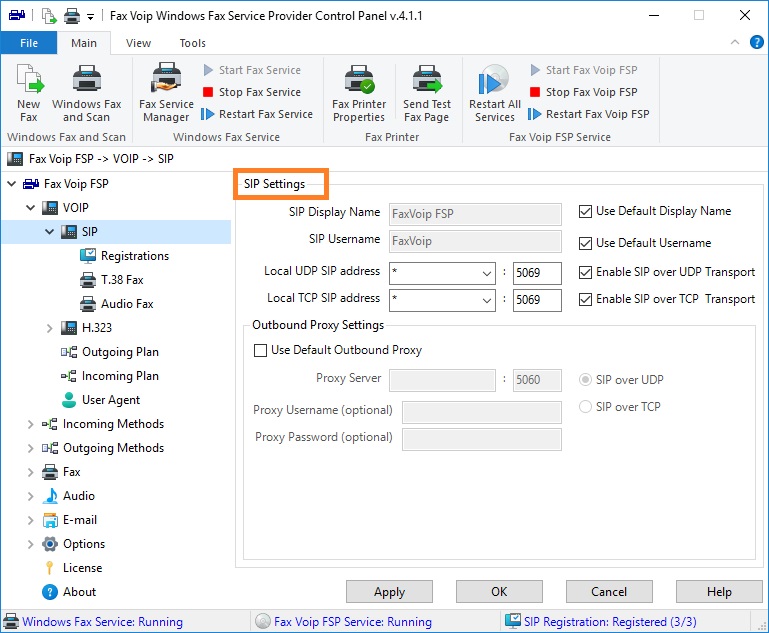This screenshot has height=633, width=769.
Task: Click Restart Fax Service
Action: (x=257, y=114)
